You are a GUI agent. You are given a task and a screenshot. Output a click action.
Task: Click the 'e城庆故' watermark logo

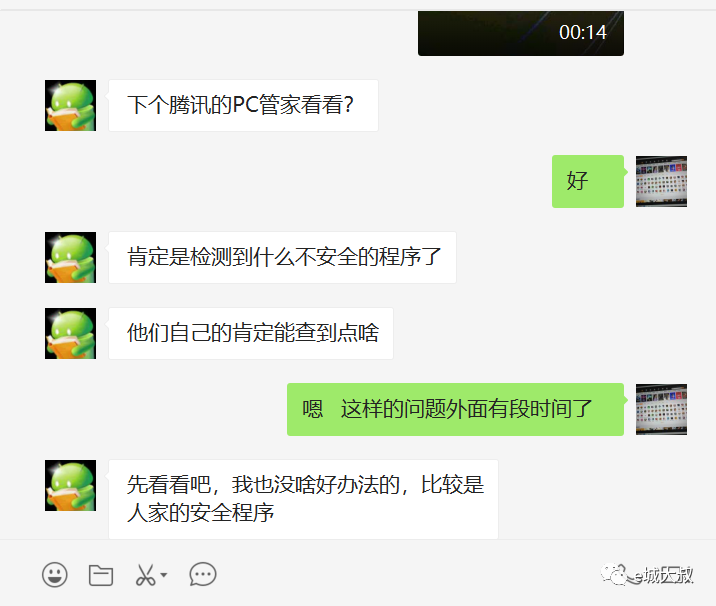coord(647,574)
